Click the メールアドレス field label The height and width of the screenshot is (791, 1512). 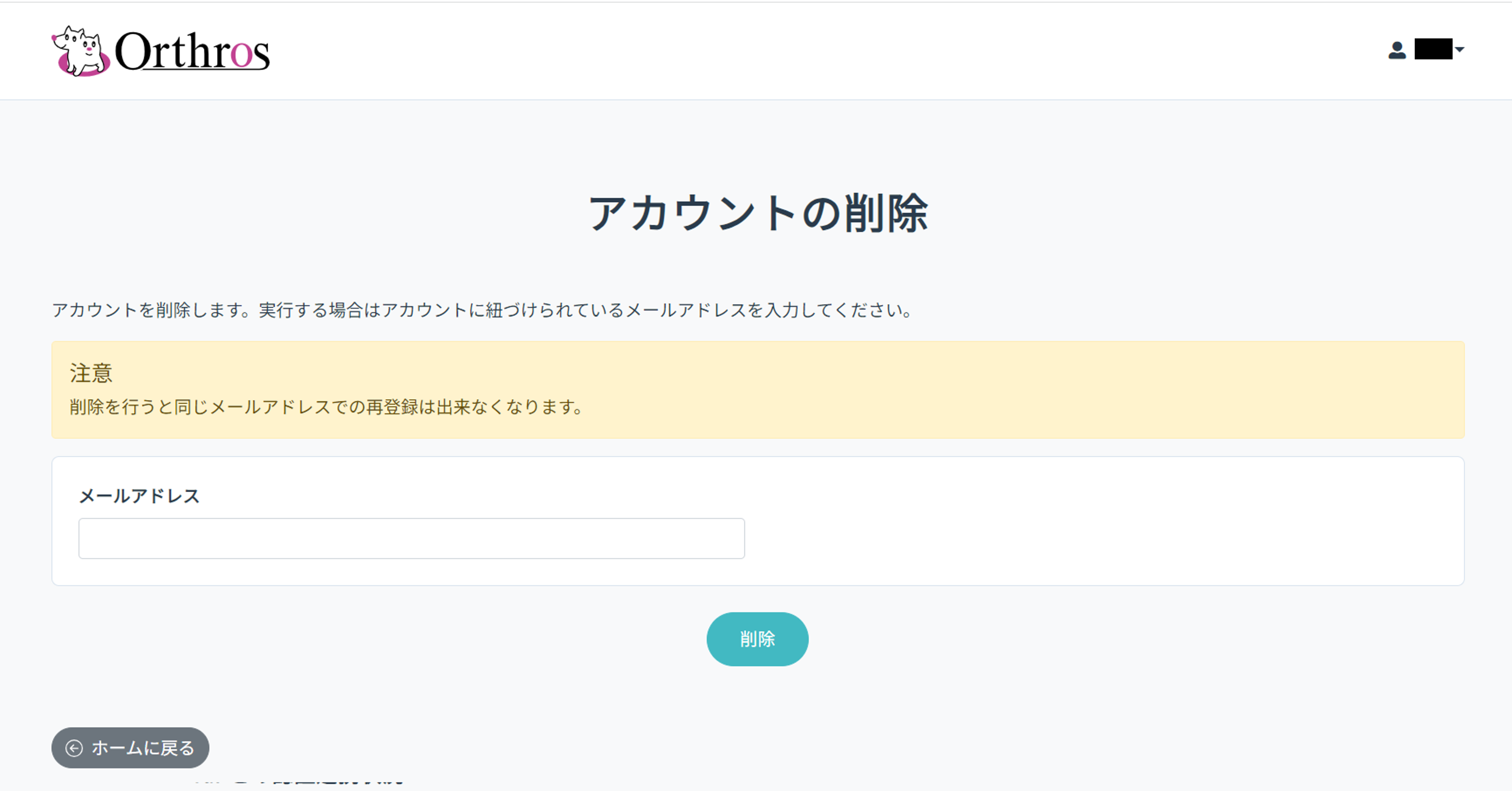pyautogui.click(x=139, y=497)
